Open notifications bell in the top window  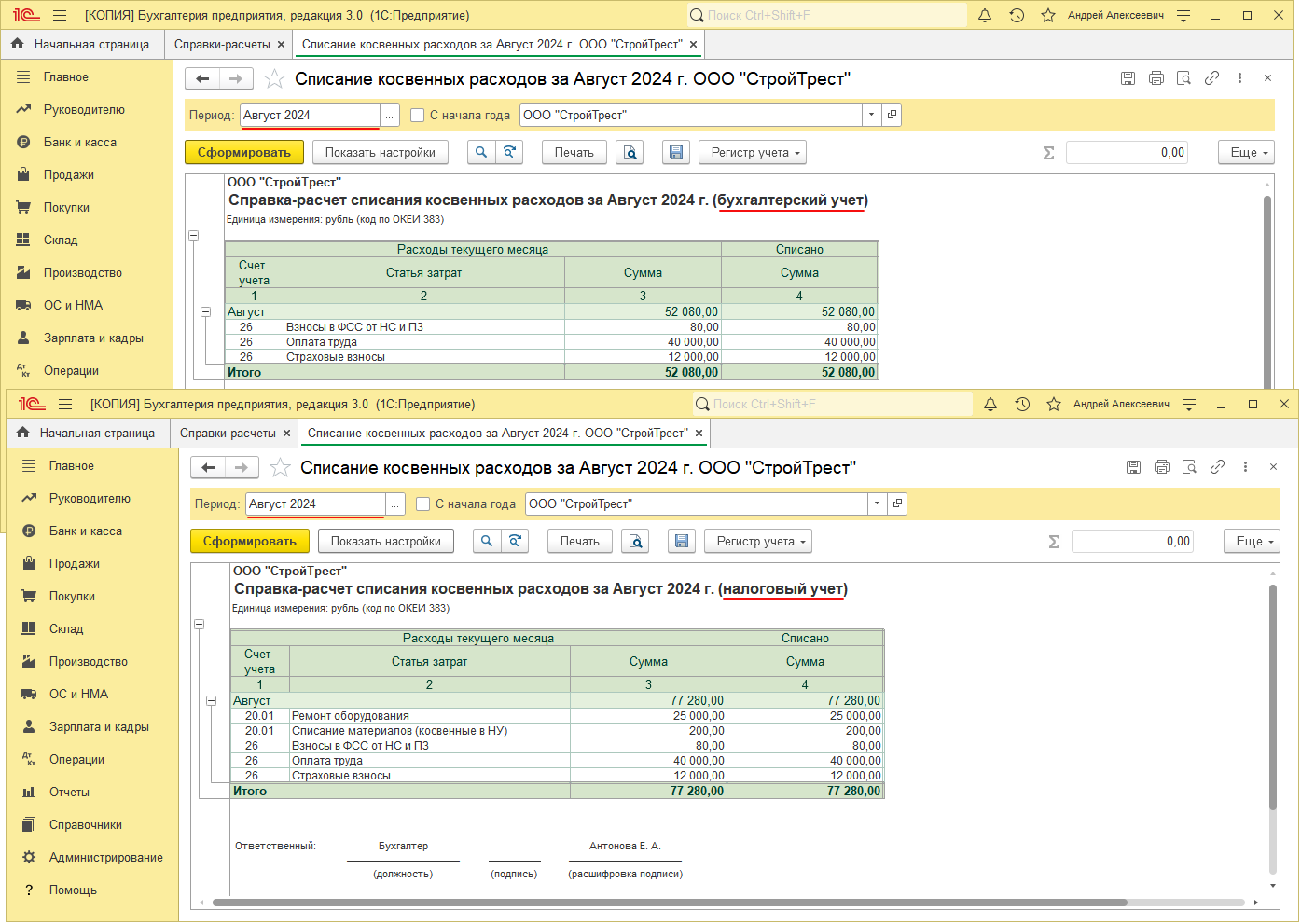pyautogui.click(x=985, y=16)
